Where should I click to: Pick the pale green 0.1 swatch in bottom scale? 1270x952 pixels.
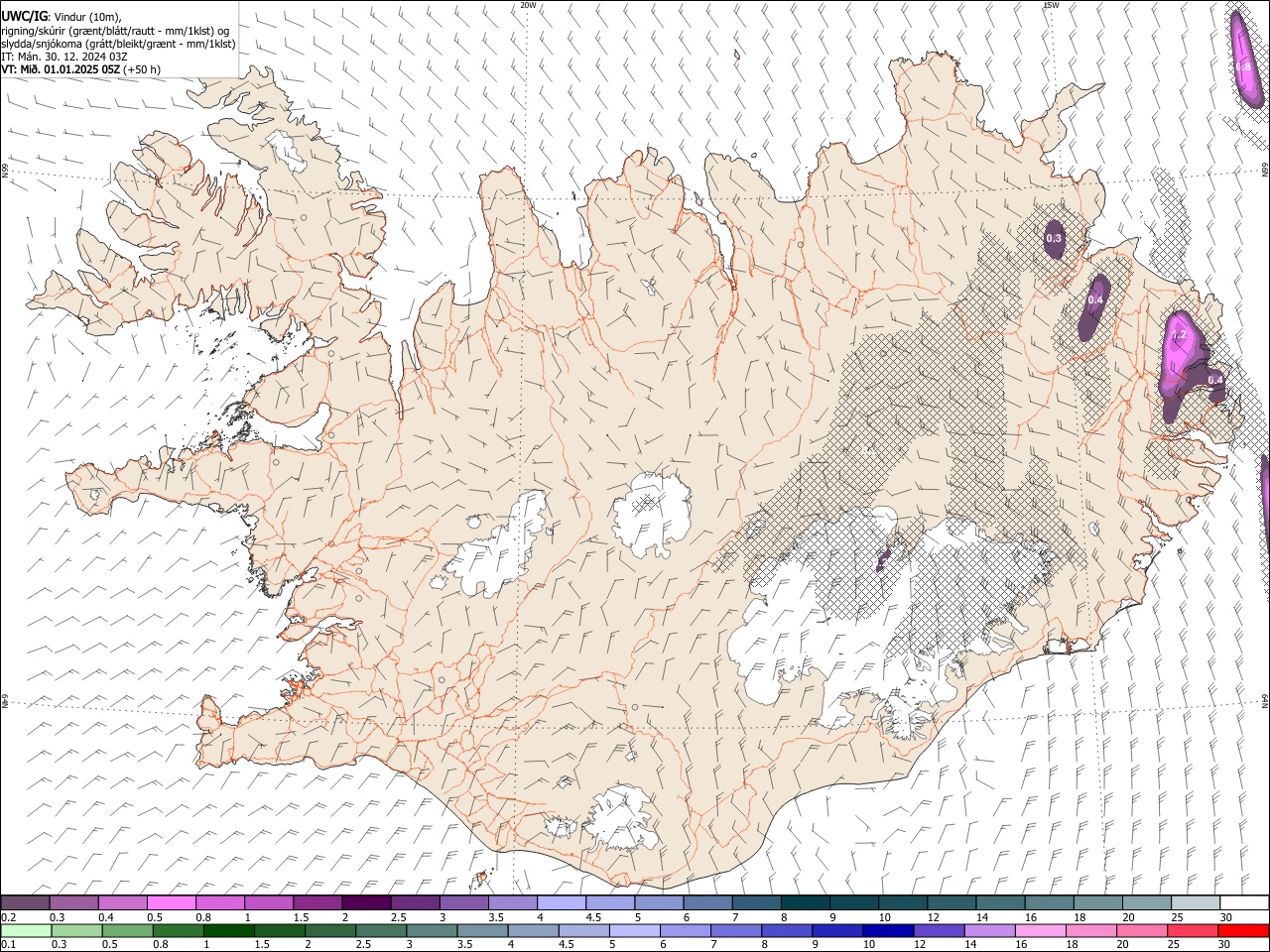click(x=26, y=931)
